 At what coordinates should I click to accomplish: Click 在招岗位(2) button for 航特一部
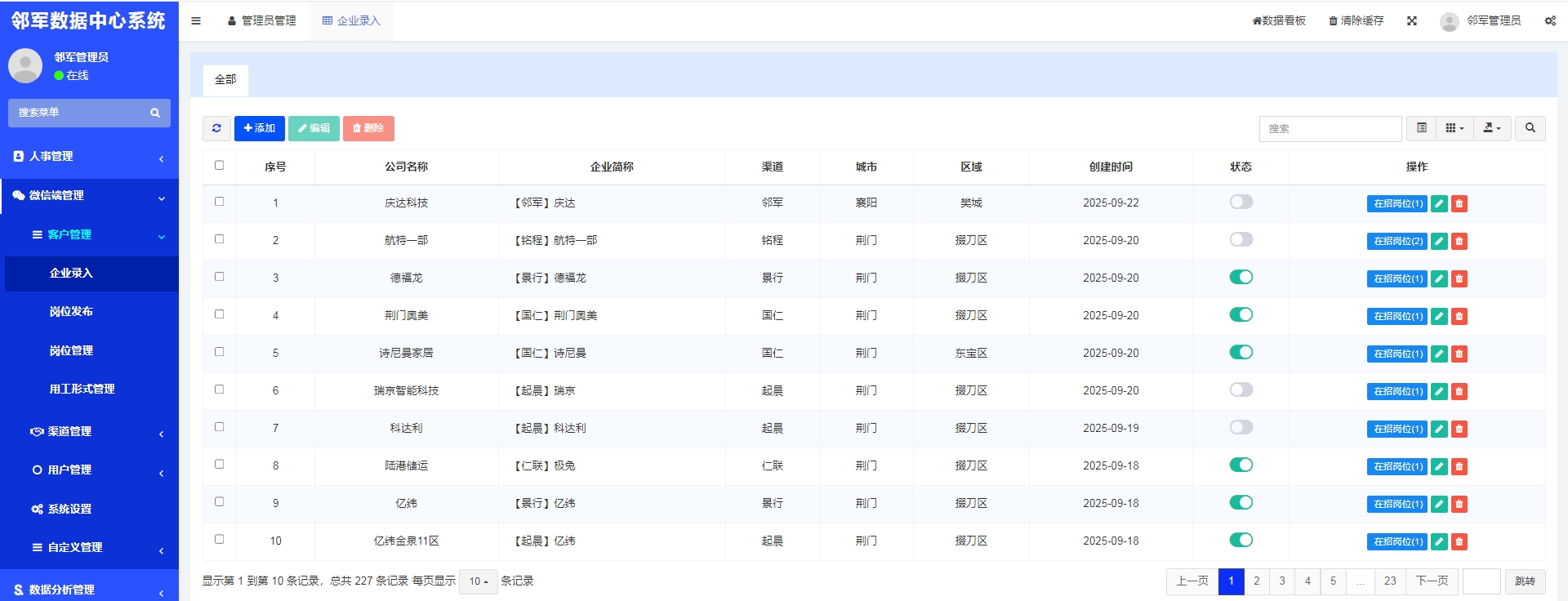pyautogui.click(x=1397, y=241)
